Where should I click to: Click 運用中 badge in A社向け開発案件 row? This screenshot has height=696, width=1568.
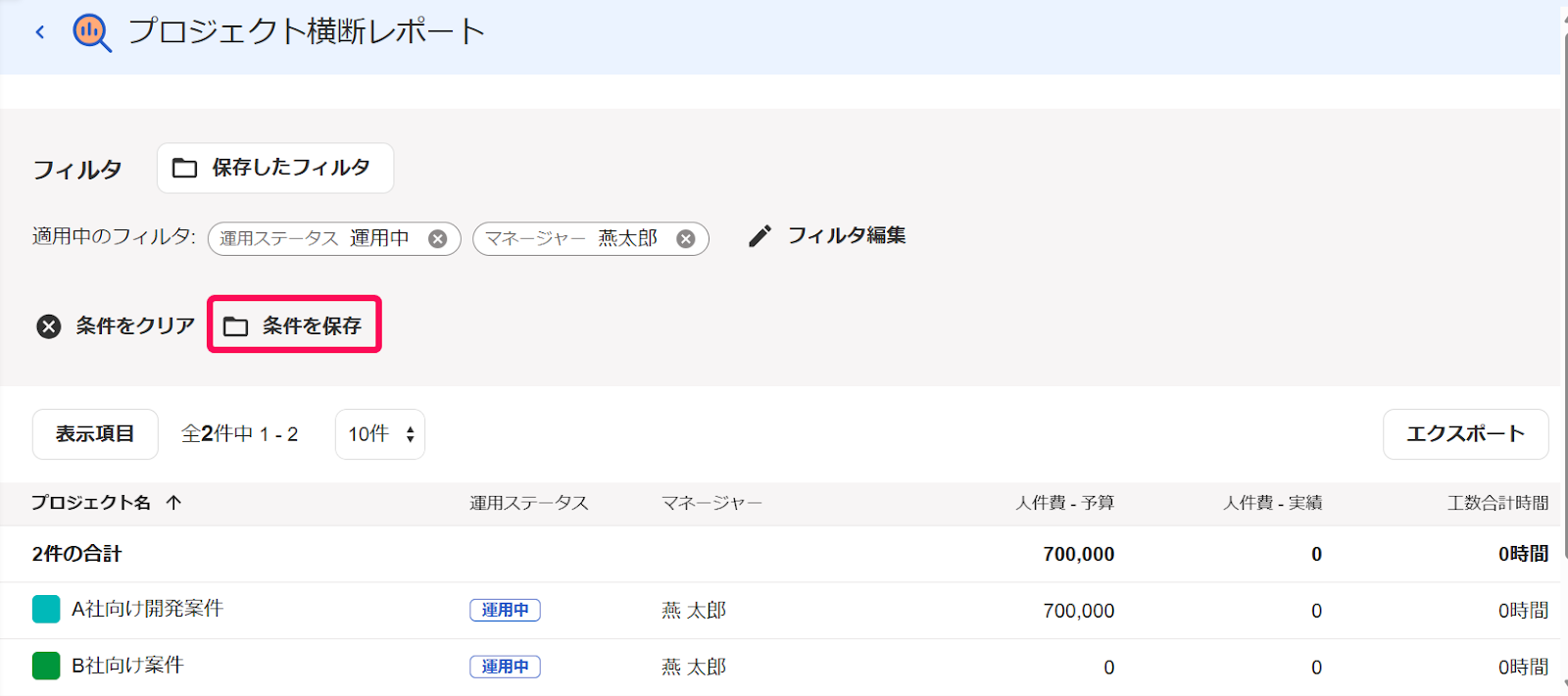click(505, 610)
